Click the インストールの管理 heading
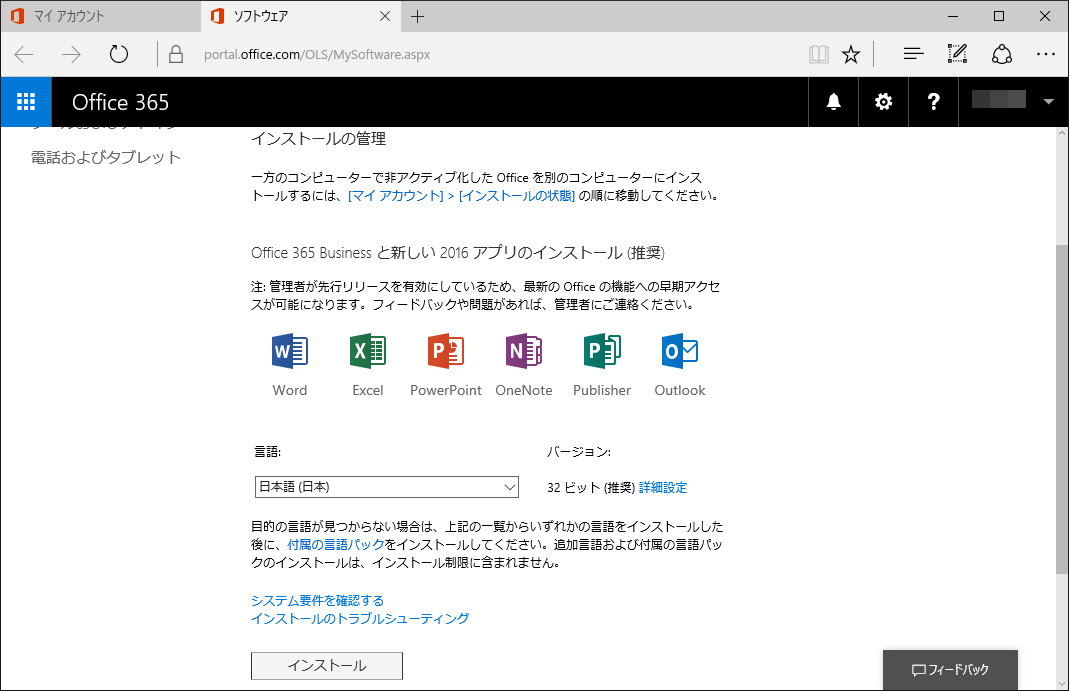This screenshot has width=1069, height=691. 318,139
